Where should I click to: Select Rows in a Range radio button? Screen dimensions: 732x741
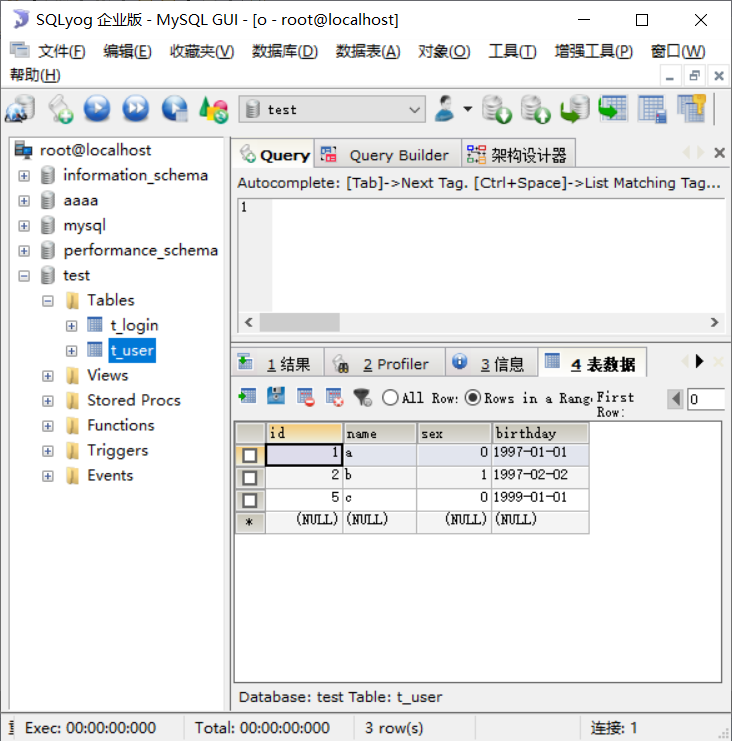point(473,397)
